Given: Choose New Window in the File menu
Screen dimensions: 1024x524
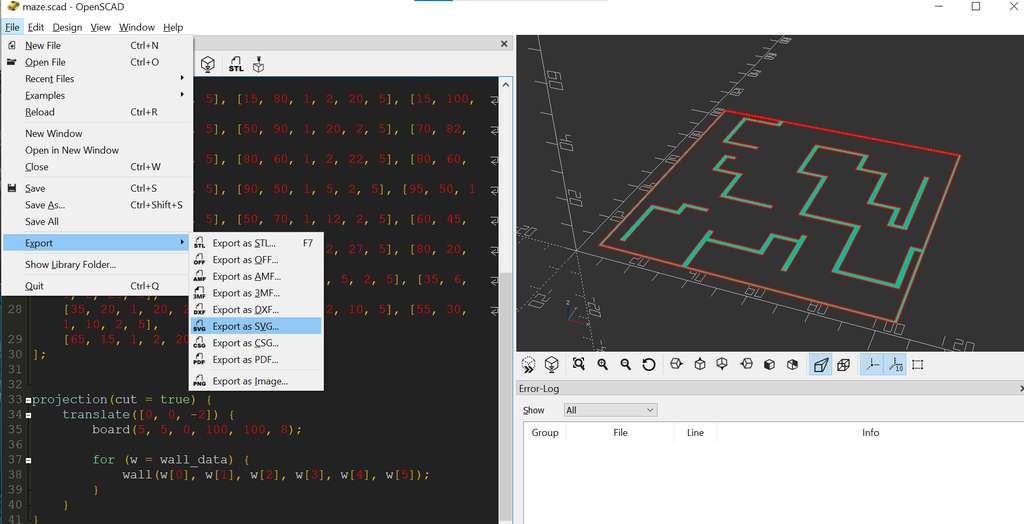Looking at the screenshot, I should tap(97, 133).
